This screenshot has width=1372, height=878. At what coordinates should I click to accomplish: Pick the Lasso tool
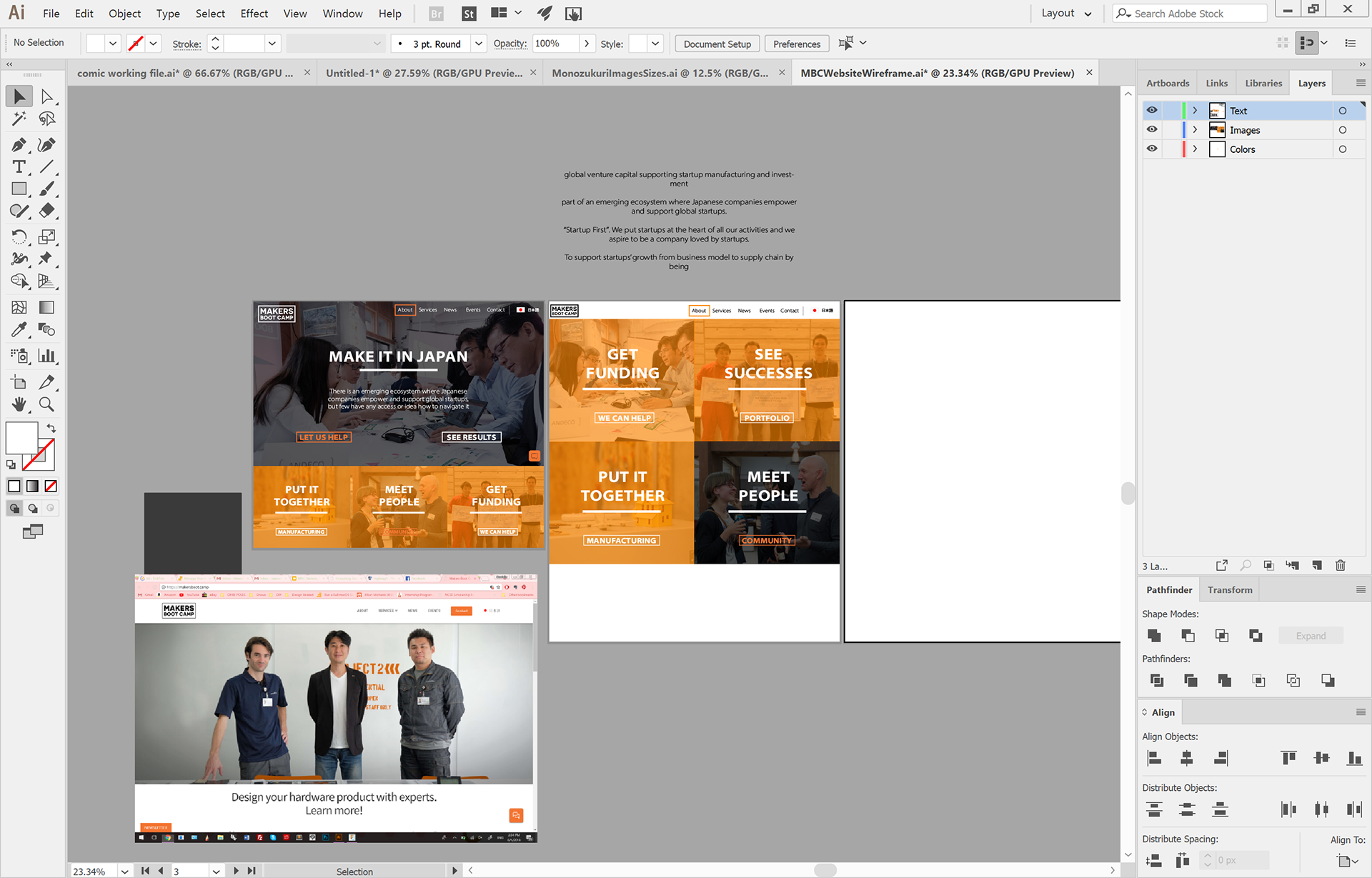pyautogui.click(x=46, y=119)
